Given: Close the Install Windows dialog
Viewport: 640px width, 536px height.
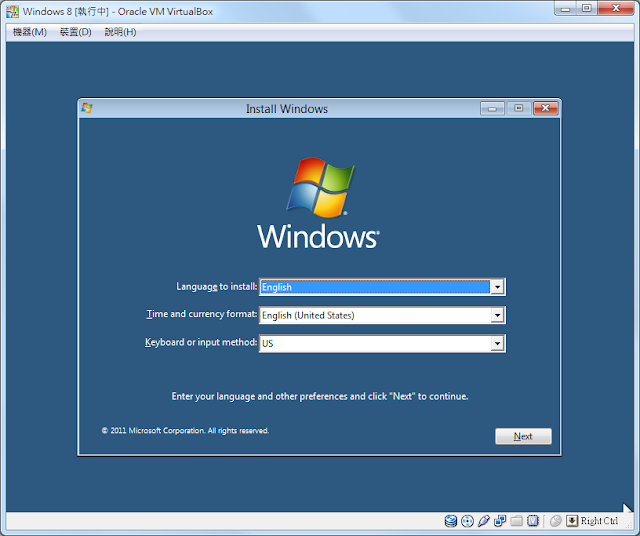Looking at the screenshot, I should click(x=546, y=109).
